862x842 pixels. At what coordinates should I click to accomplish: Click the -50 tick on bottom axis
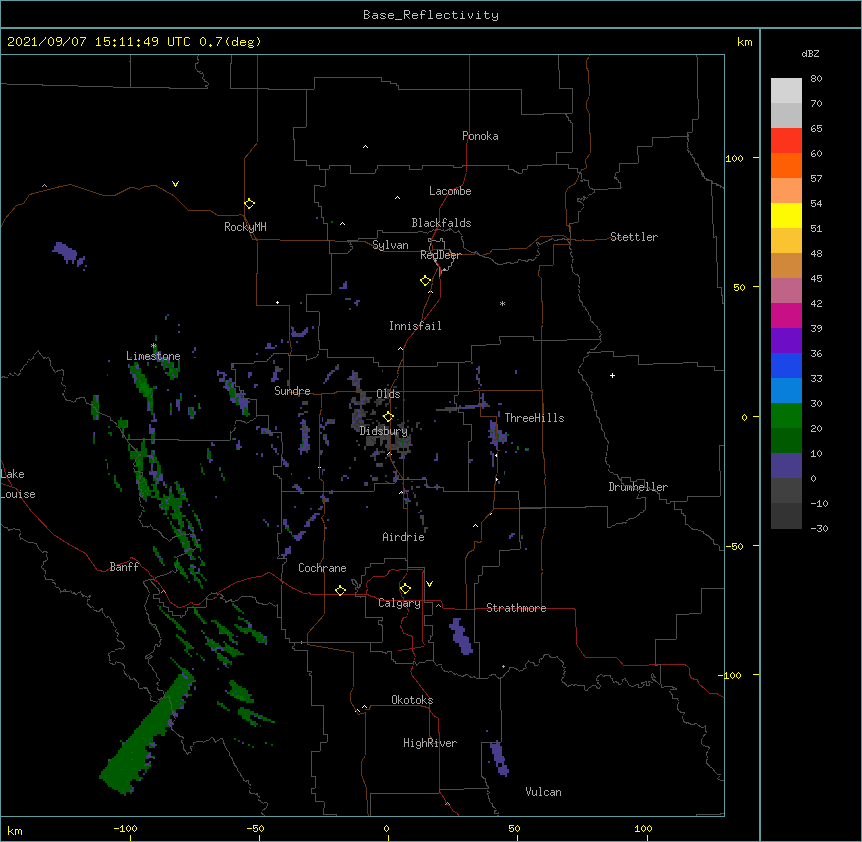(x=255, y=828)
